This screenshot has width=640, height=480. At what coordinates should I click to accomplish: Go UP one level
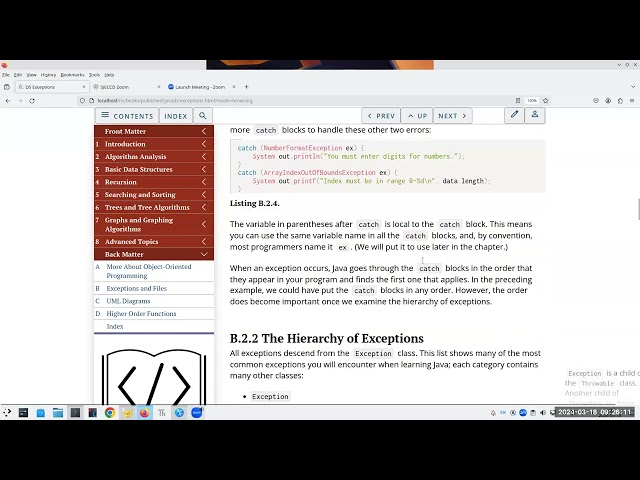417,116
